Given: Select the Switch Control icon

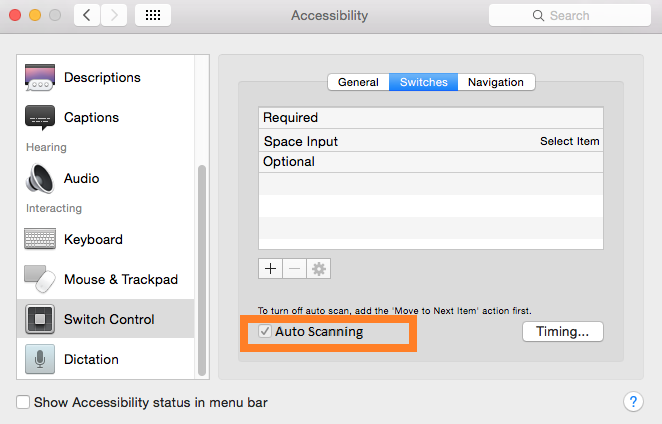Looking at the screenshot, I should [40, 319].
